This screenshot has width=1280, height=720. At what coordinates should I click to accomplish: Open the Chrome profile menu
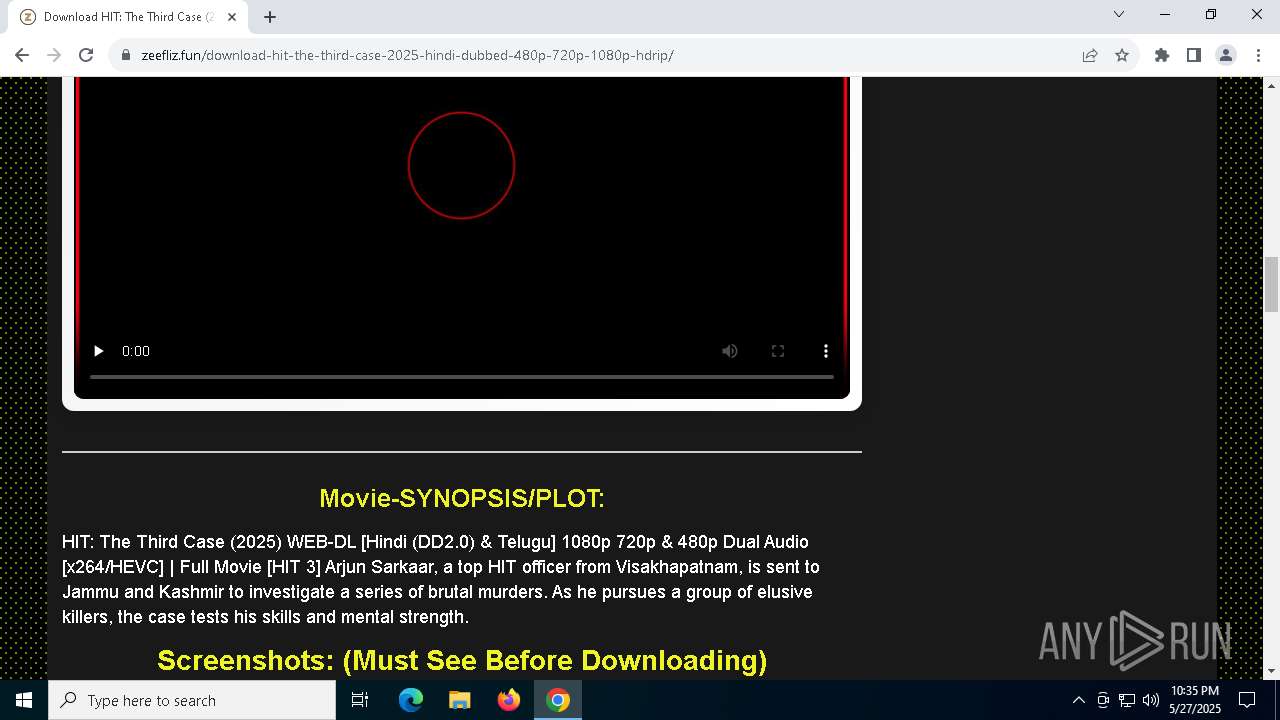[1226, 55]
